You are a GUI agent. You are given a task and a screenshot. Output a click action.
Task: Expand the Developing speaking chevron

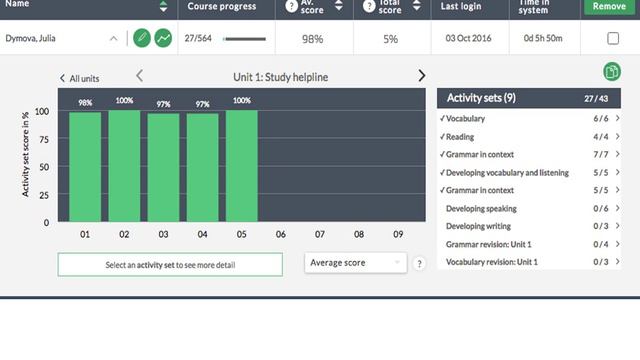(x=618, y=208)
